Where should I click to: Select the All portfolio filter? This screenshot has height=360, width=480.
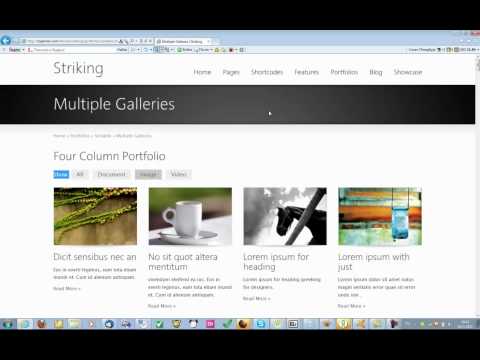pyautogui.click(x=80, y=174)
